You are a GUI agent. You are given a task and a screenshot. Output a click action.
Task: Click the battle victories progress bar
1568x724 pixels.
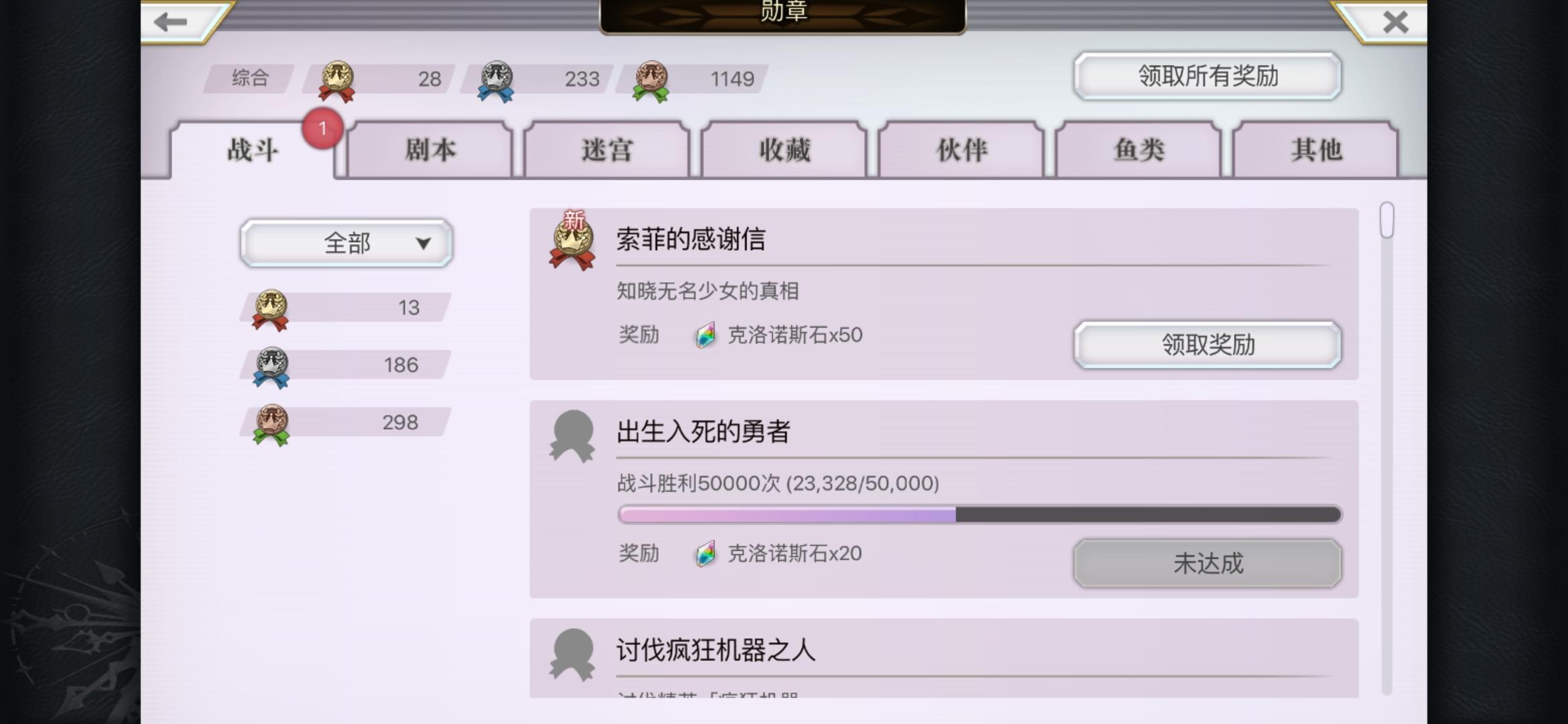point(979,515)
